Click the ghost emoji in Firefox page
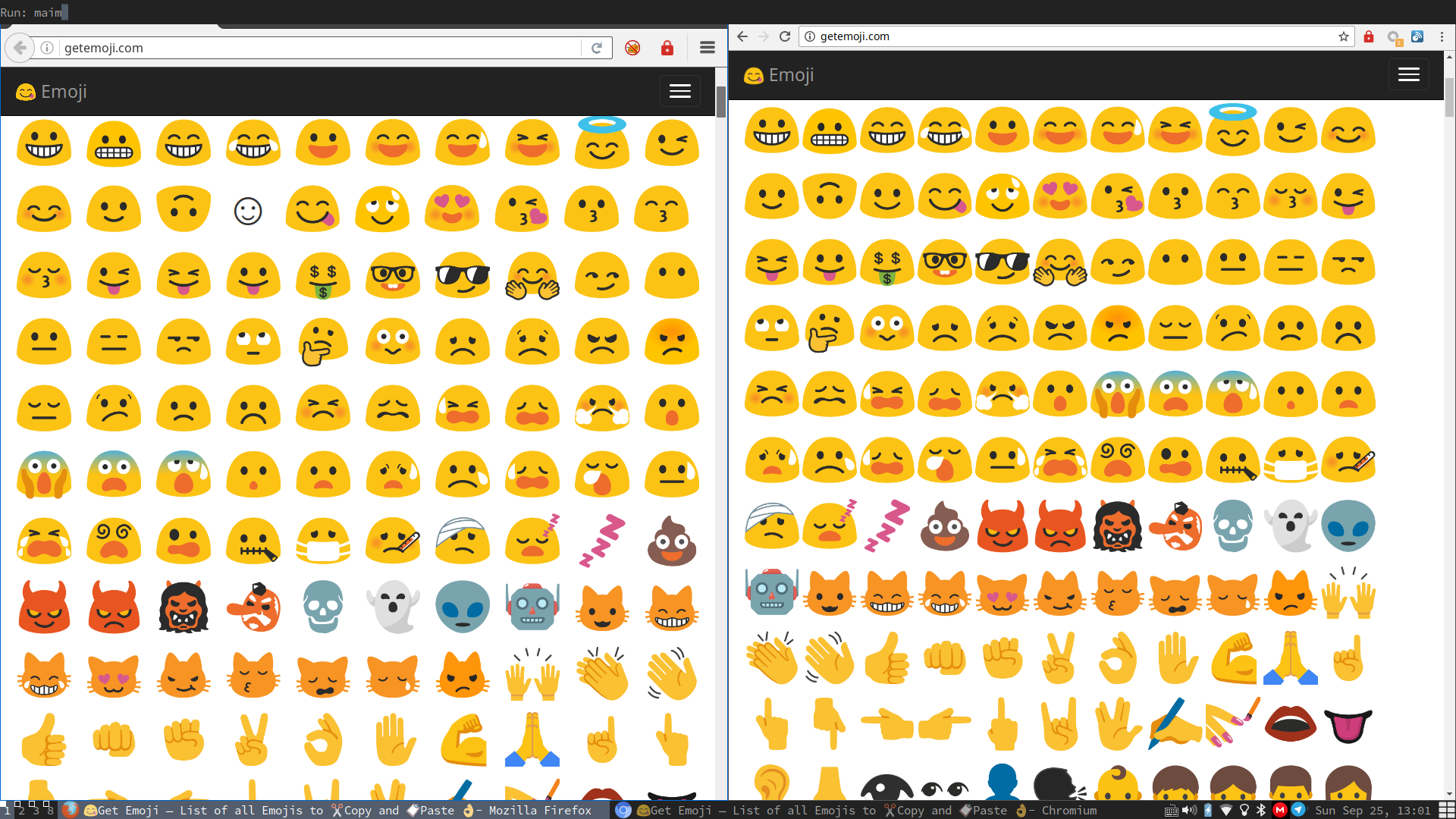 (393, 607)
